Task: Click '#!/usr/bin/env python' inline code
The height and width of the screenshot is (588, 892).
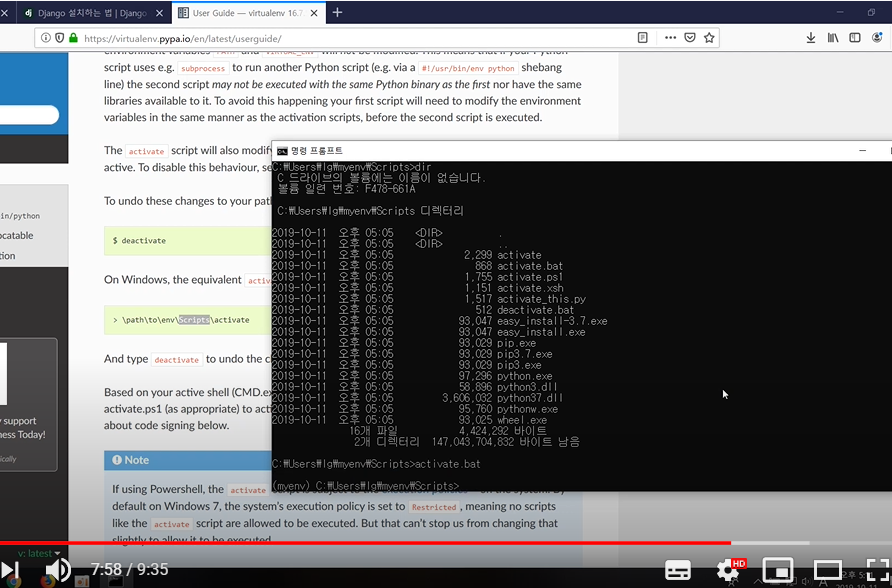Action: tap(468, 68)
